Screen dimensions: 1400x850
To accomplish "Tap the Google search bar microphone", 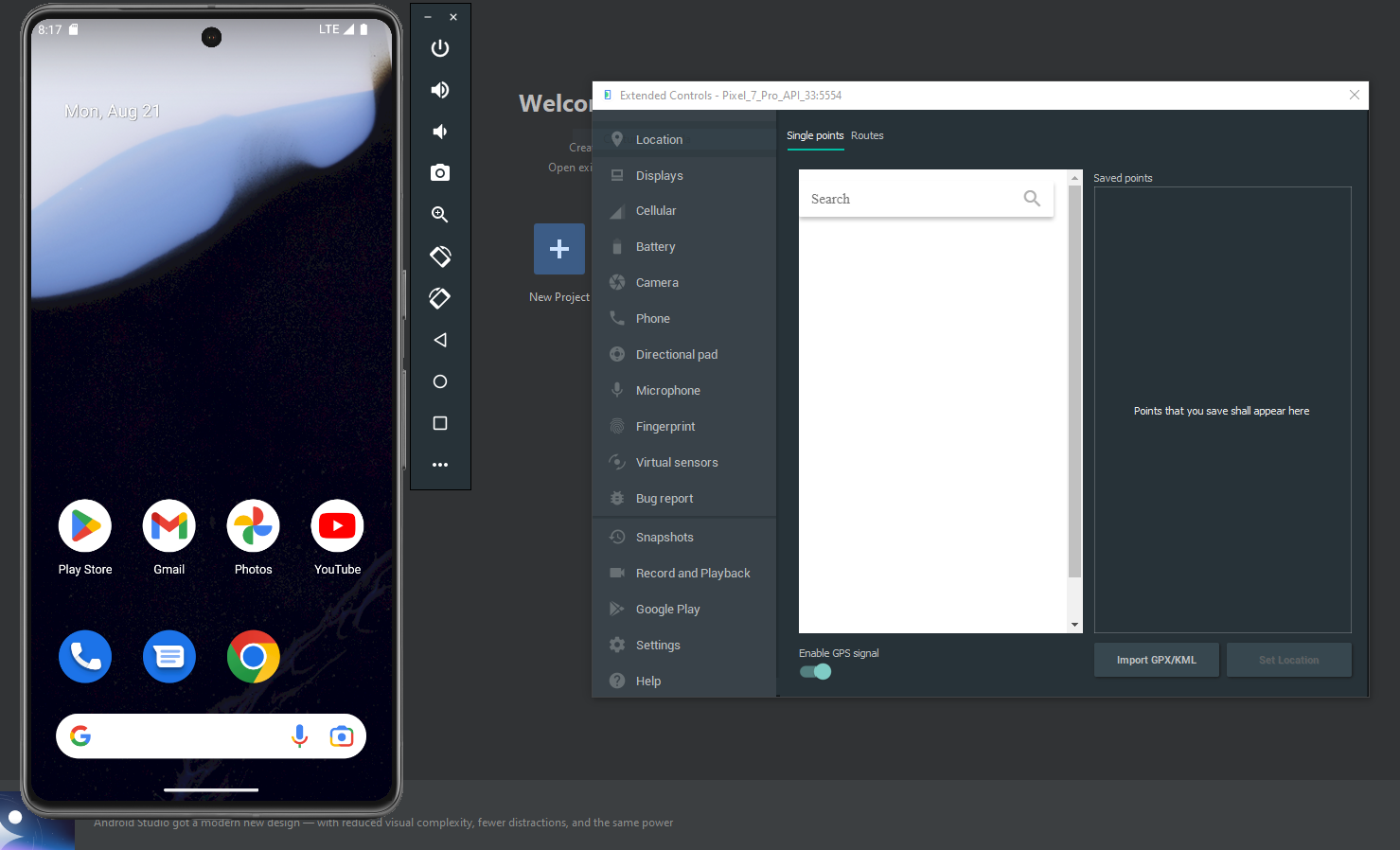I will [x=299, y=736].
